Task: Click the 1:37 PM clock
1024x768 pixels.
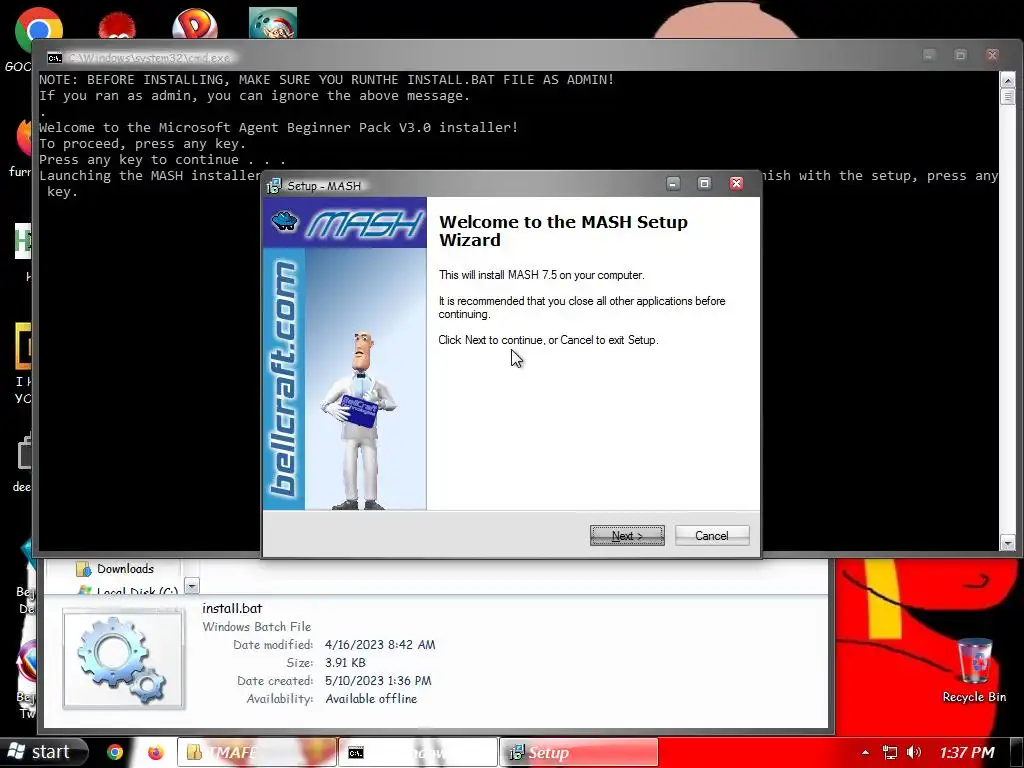Action: click(x=967, y=752)
